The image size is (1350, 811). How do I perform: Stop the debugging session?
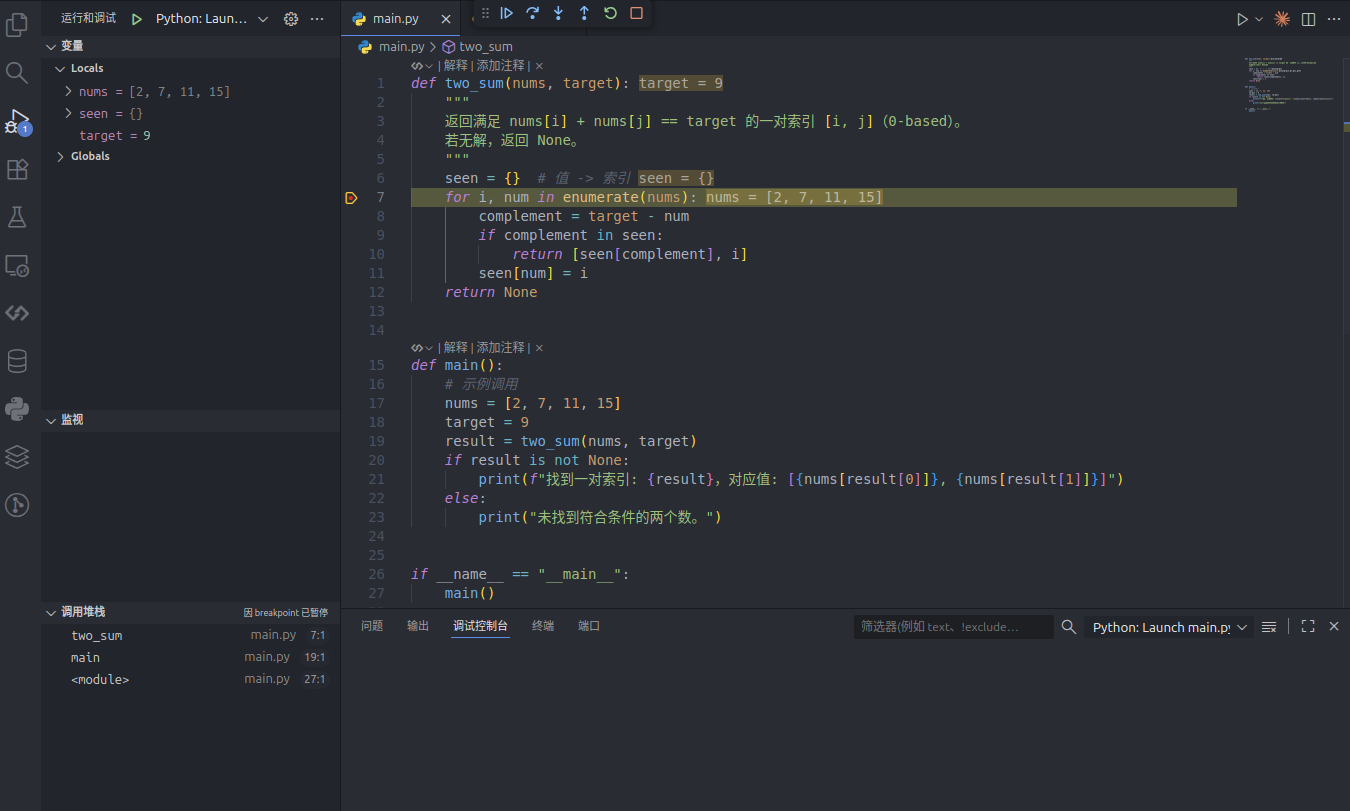[x=637, y=13]
